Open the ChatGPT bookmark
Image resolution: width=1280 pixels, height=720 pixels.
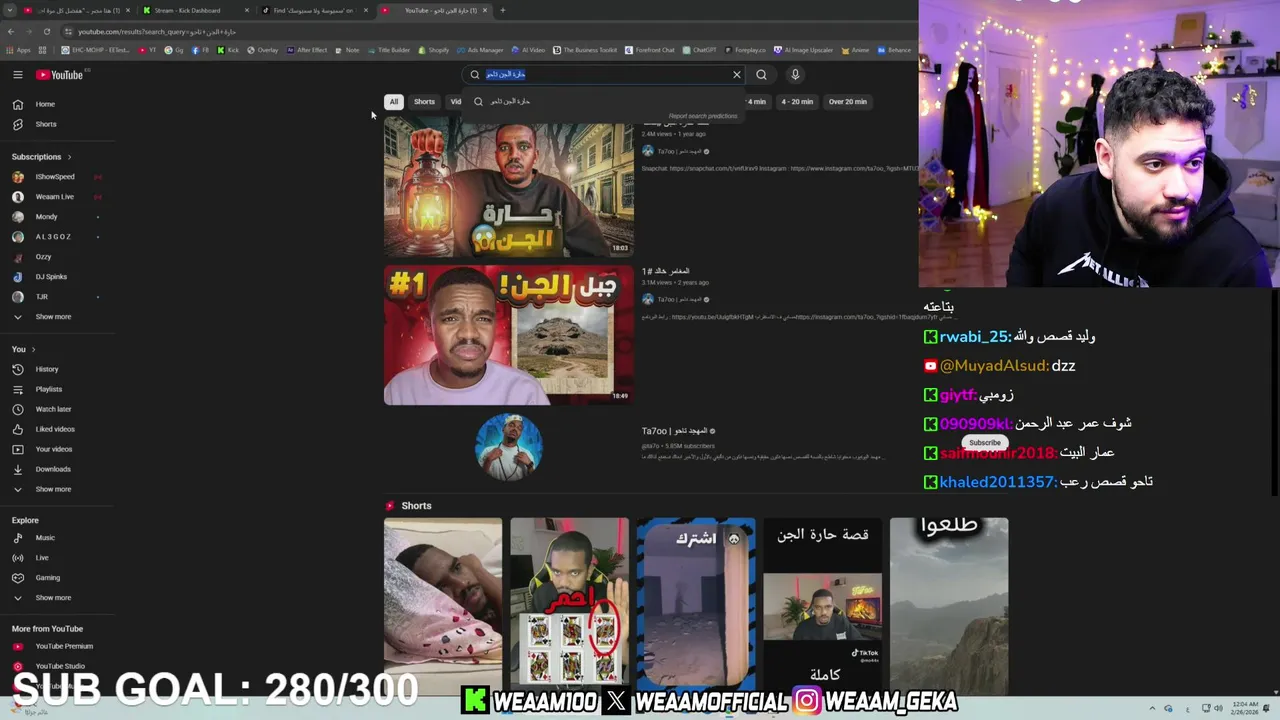click(700, 50)
